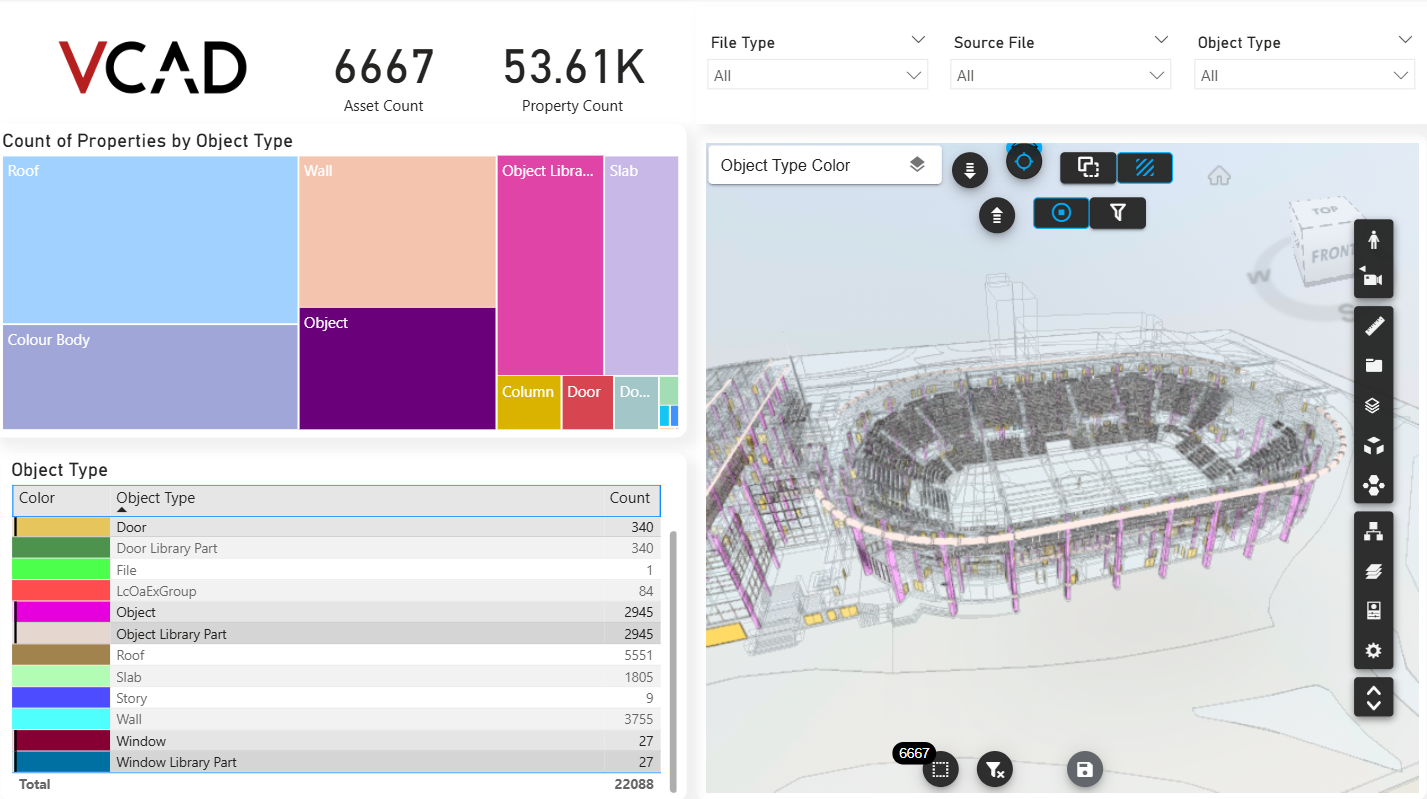Select the Object Libra... treemap tile
1427x799 pixels.
pos(550,265)
